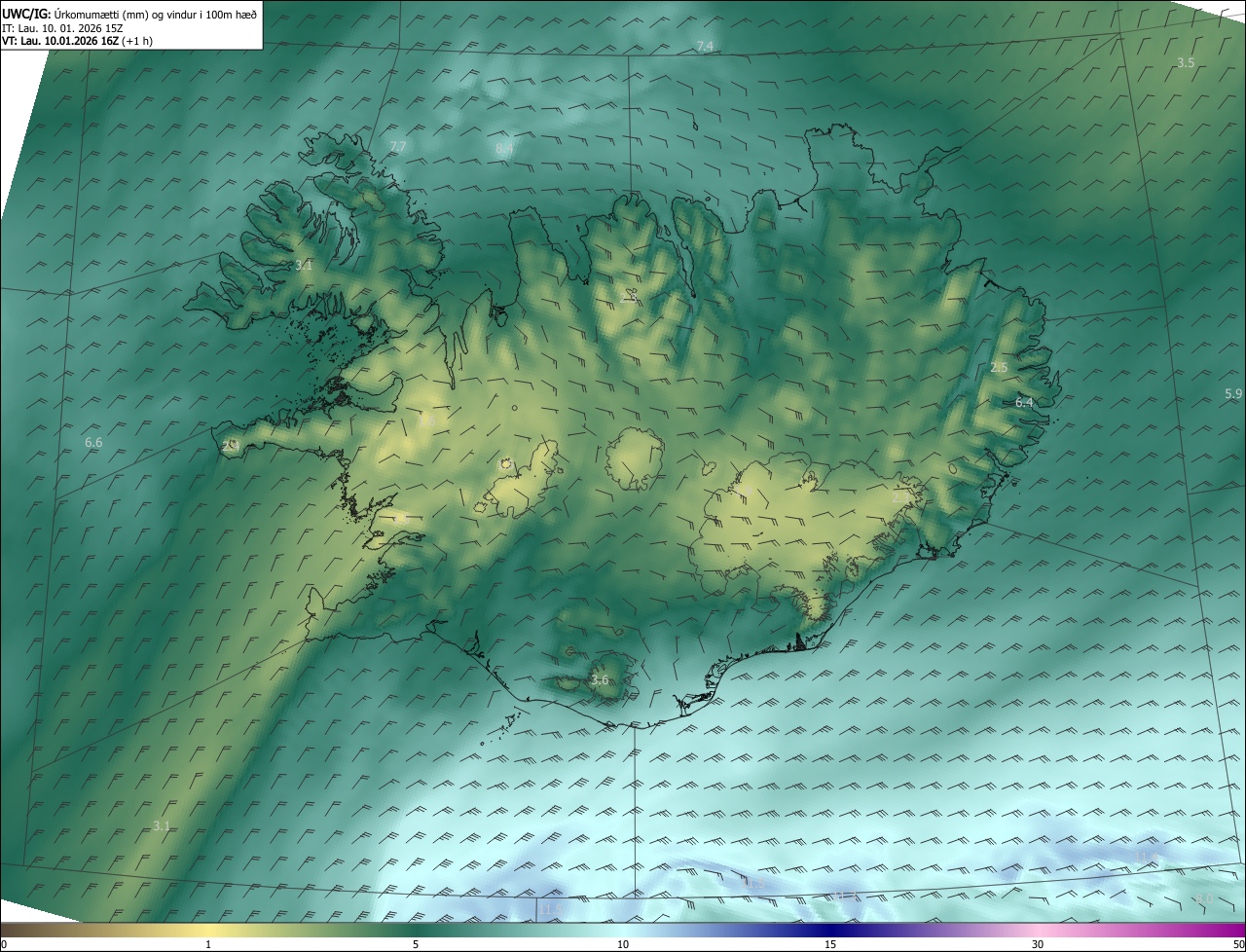This screenshot has width=1246, height=952.
Task: Click the "3.5" value label on the map
Action: [x=1186, y=62]
